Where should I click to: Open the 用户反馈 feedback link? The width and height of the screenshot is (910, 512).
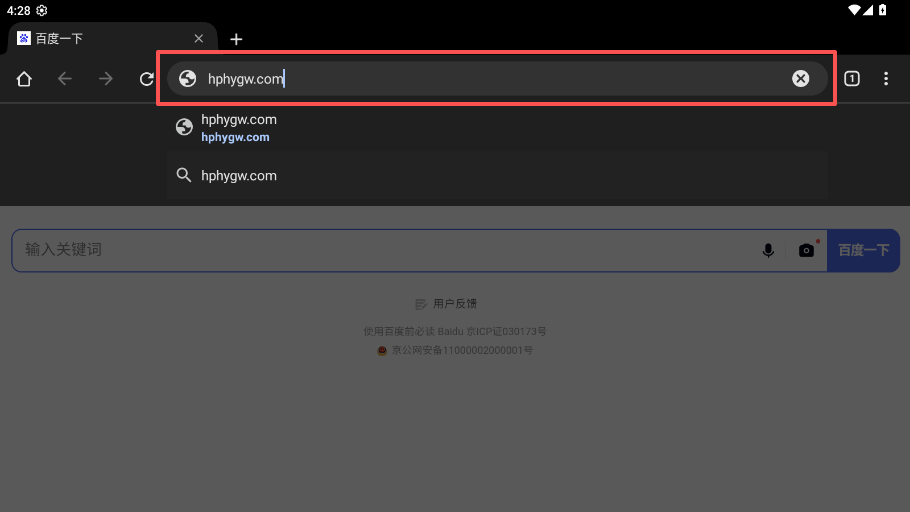454,303
